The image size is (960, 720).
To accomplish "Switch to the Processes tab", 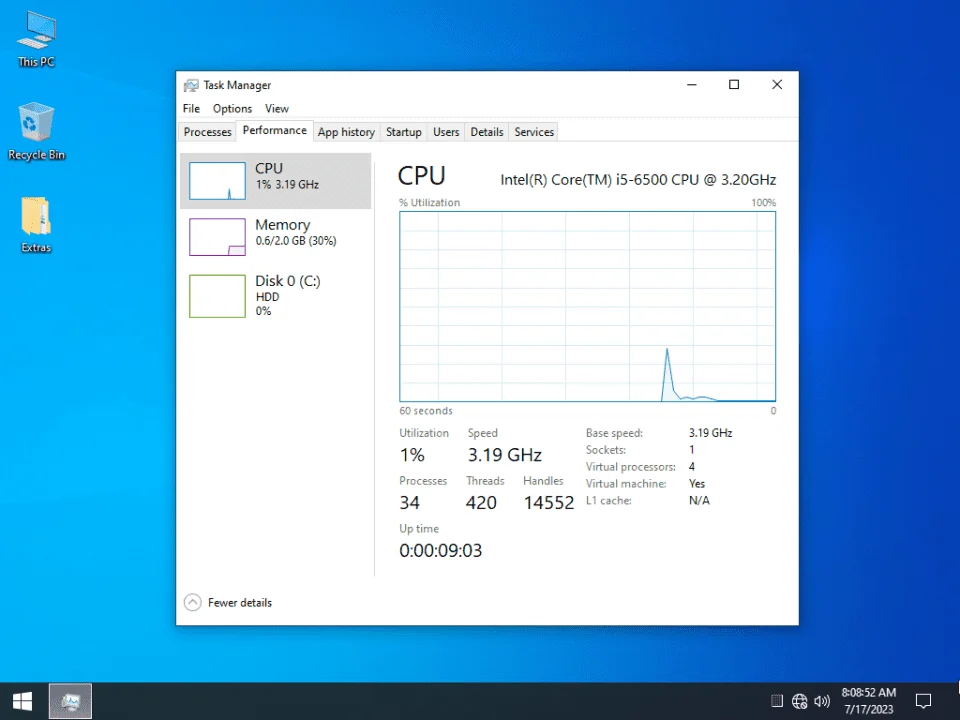I will 208,132.
